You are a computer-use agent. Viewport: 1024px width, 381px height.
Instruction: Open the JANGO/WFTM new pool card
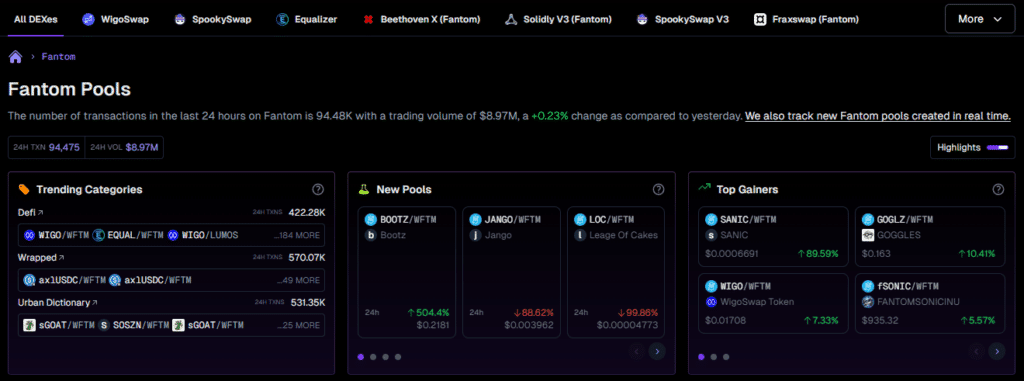(x=511, y=272)
